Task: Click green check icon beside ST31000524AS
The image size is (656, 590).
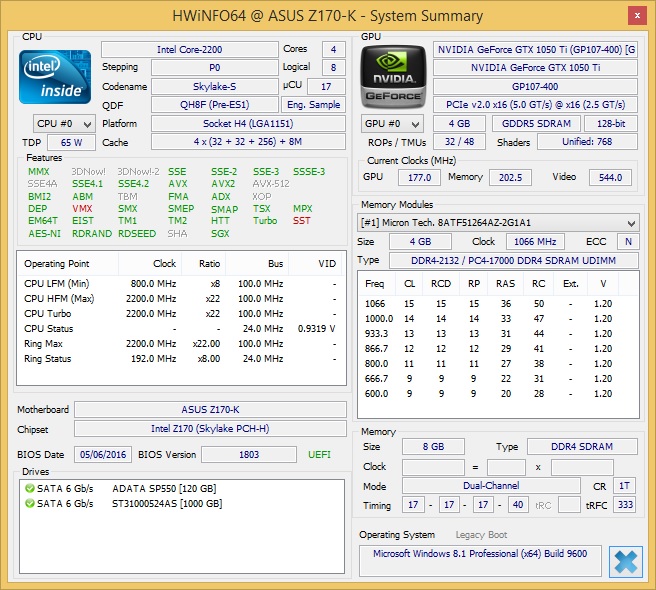Action: tap(30, 503)
